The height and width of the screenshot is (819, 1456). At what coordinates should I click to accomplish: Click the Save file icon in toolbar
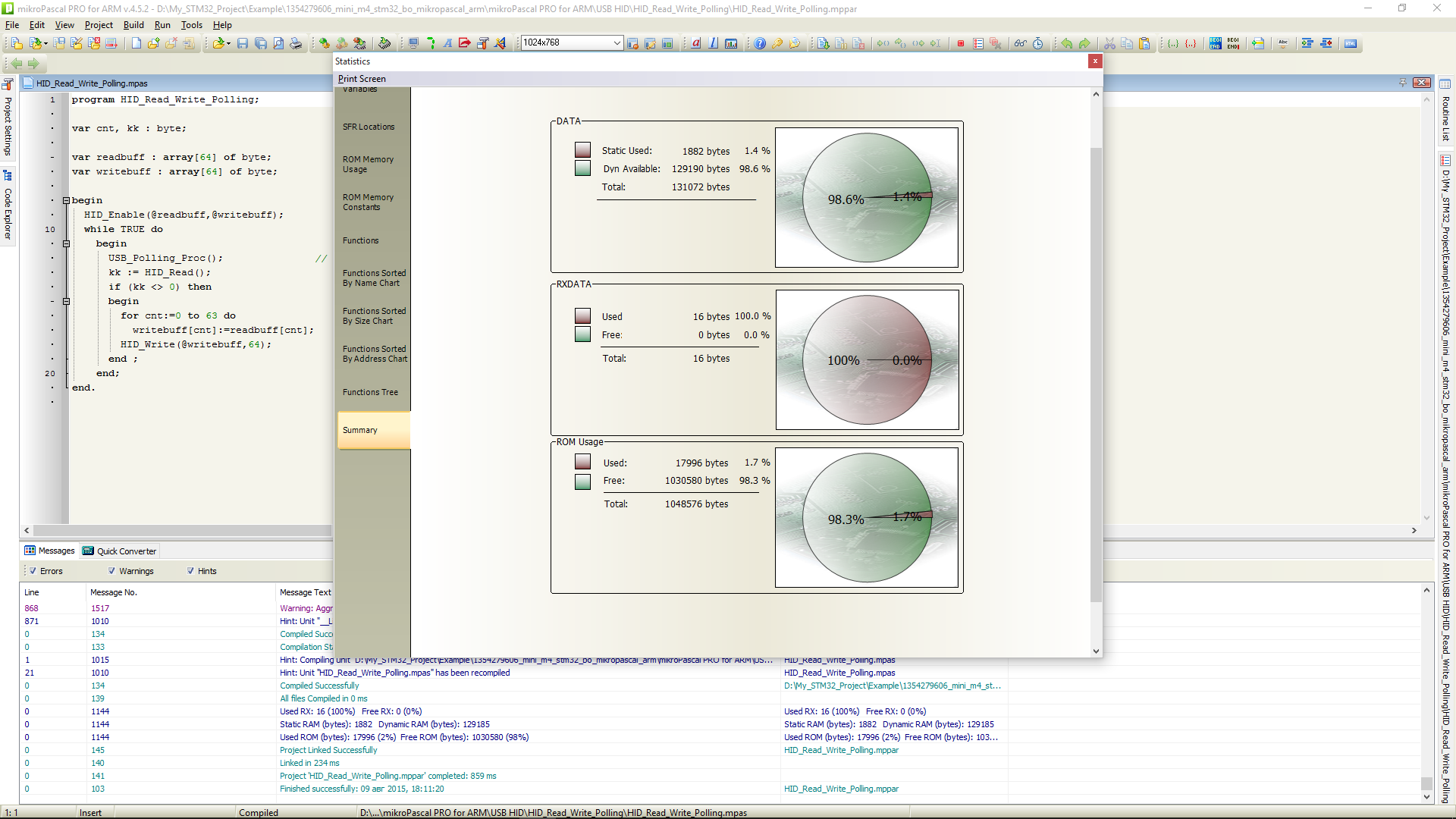coord(243,43)
